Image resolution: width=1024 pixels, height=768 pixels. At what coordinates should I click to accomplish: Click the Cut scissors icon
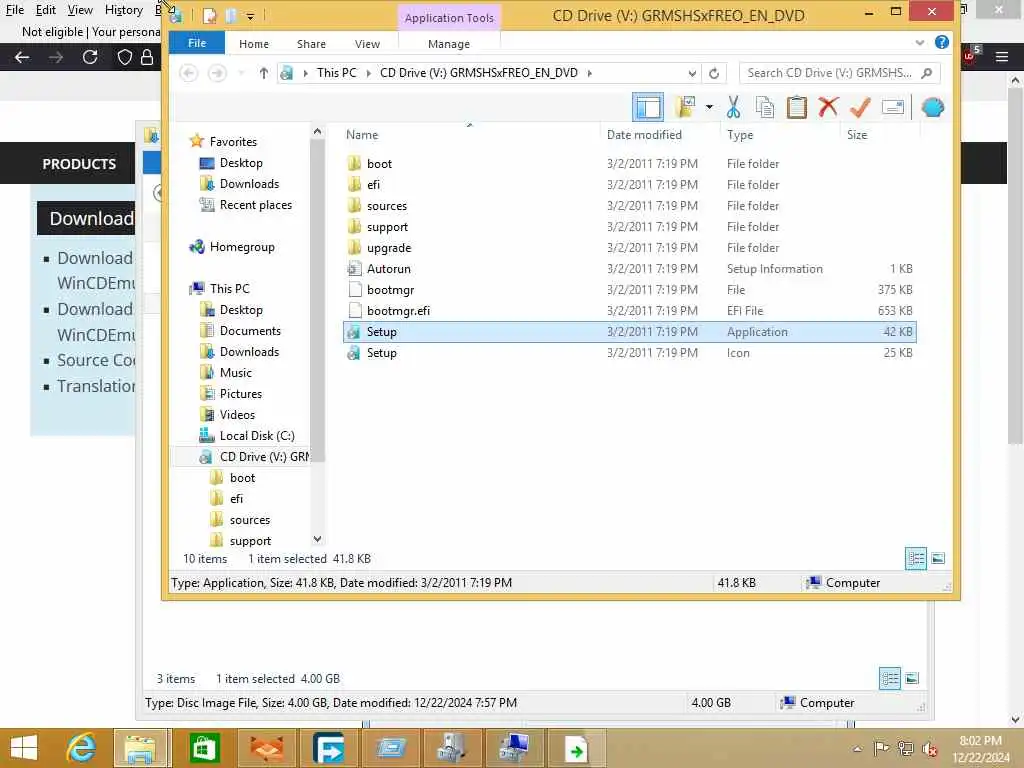click(x=733, y=107)
